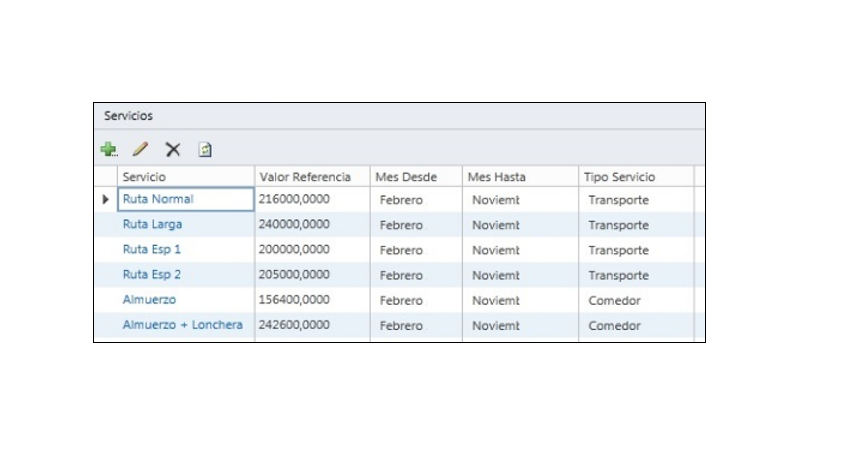Click Mes Hasta cell of Ruta Larga row
This screenshot has height=471, width=855.
point(520,224)
